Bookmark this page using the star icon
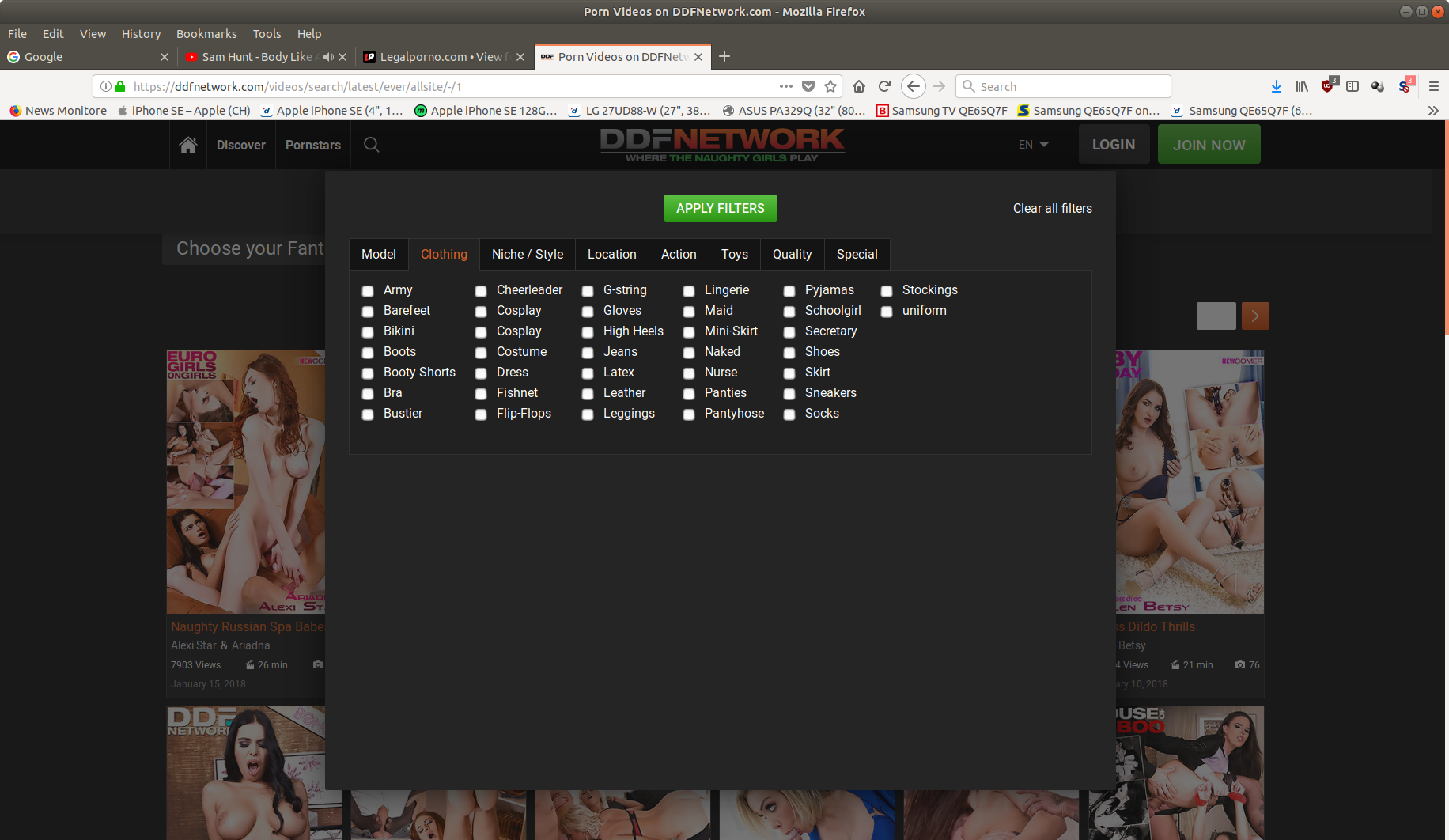 pos(830,86)
